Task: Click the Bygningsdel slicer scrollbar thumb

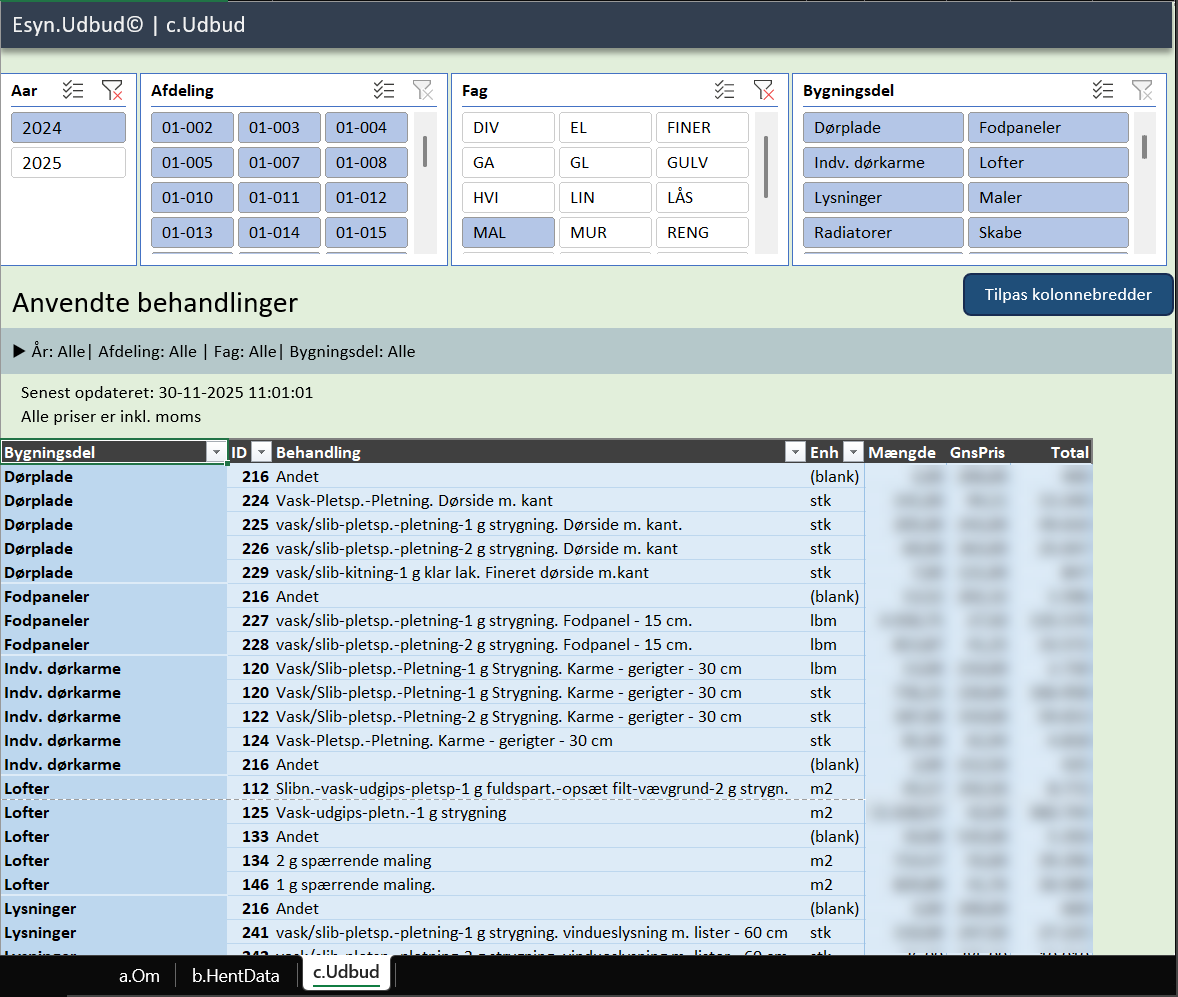Action: [x=1144, y=147]
